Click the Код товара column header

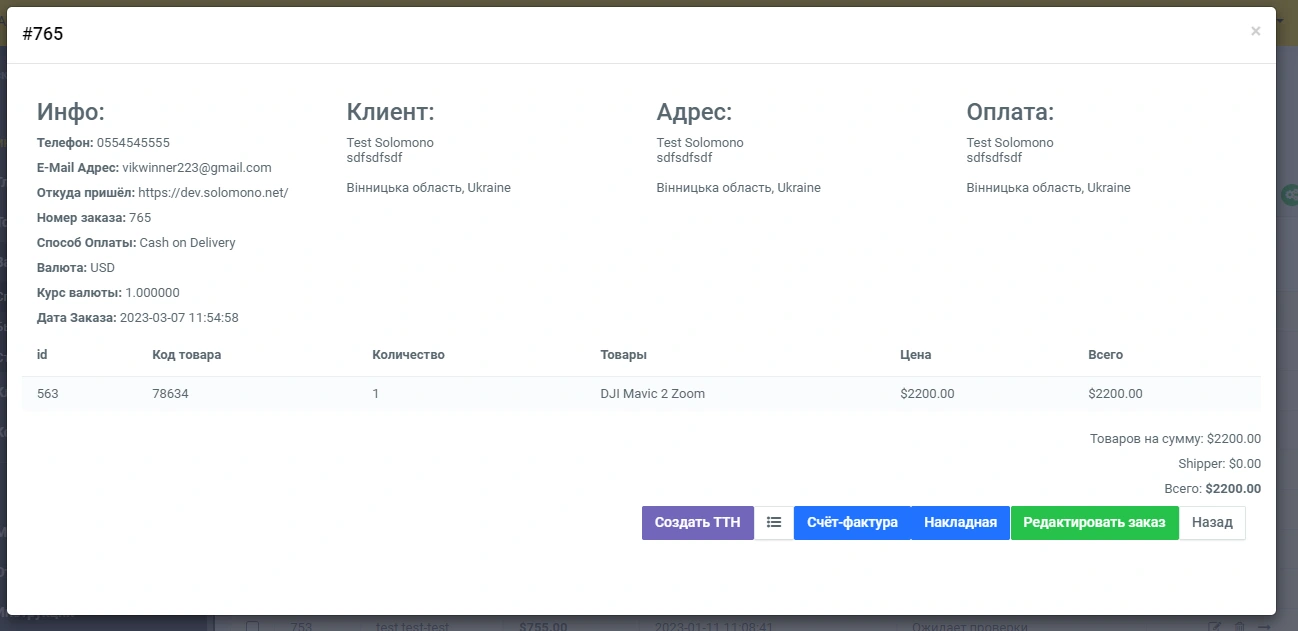(187, 355)
